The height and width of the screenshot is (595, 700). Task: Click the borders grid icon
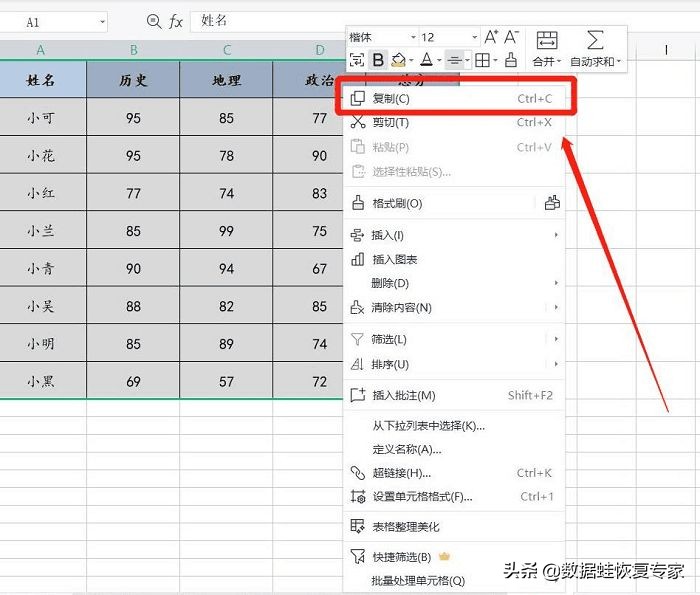482,60
